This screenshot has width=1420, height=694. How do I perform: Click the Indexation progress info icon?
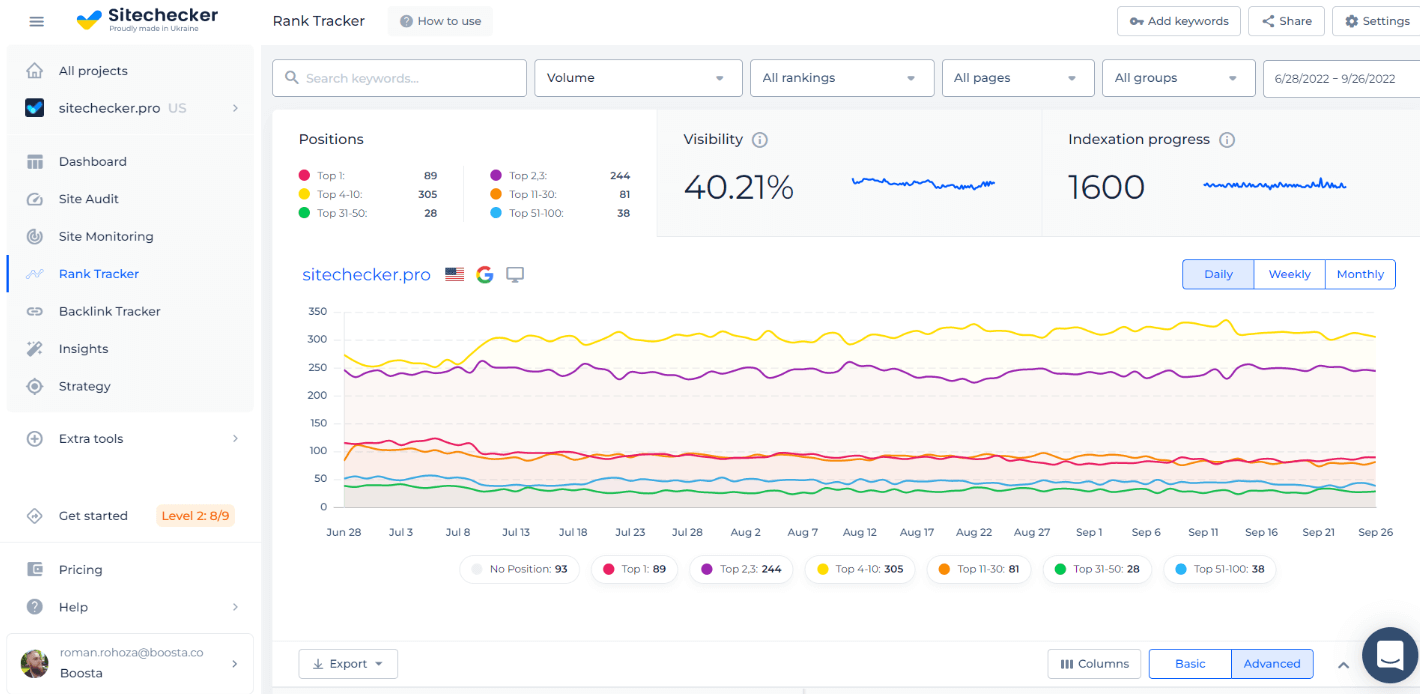click(1227, 140)
